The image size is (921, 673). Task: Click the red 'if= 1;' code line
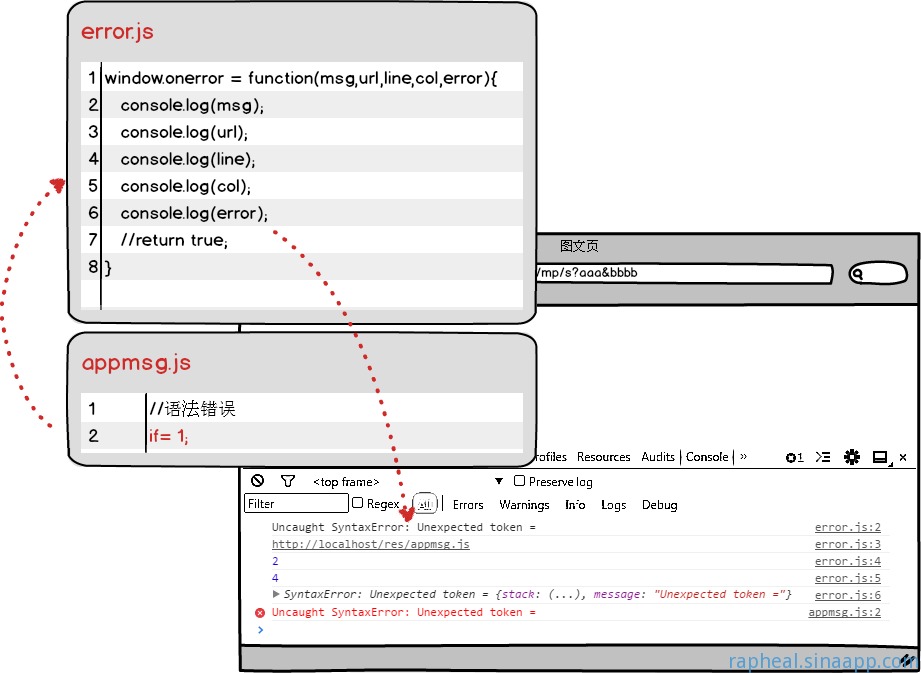pos(169,436)
